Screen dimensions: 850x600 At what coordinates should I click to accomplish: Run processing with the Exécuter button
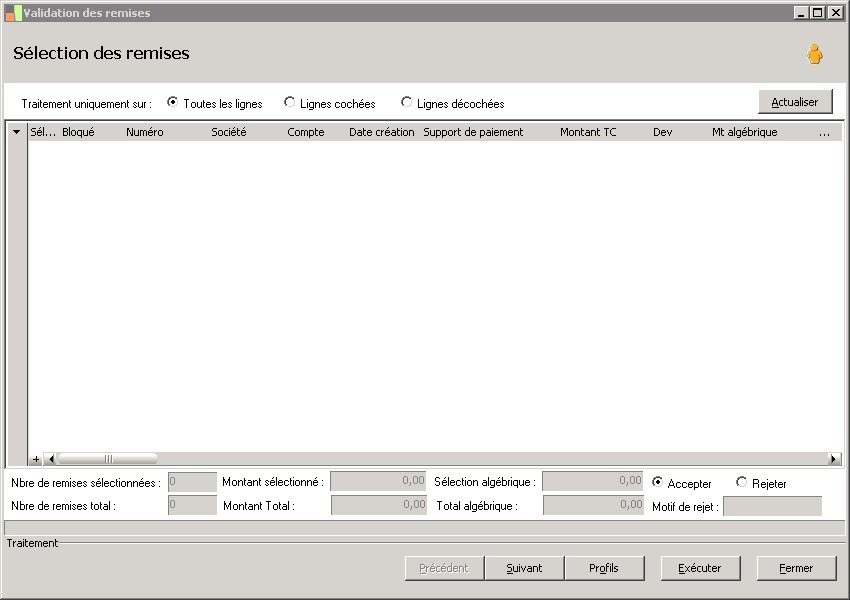700,568
